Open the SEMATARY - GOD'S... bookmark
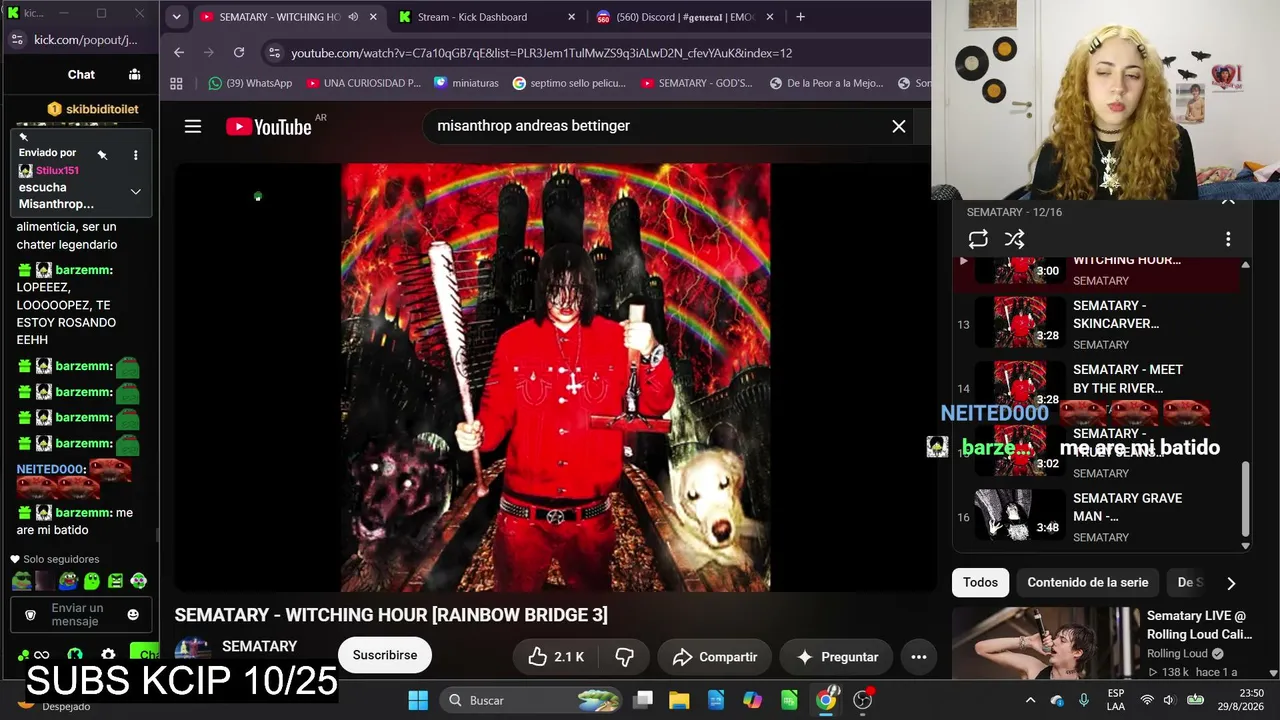Screen dimensions: 1280x720 click(x=696, y=83)
